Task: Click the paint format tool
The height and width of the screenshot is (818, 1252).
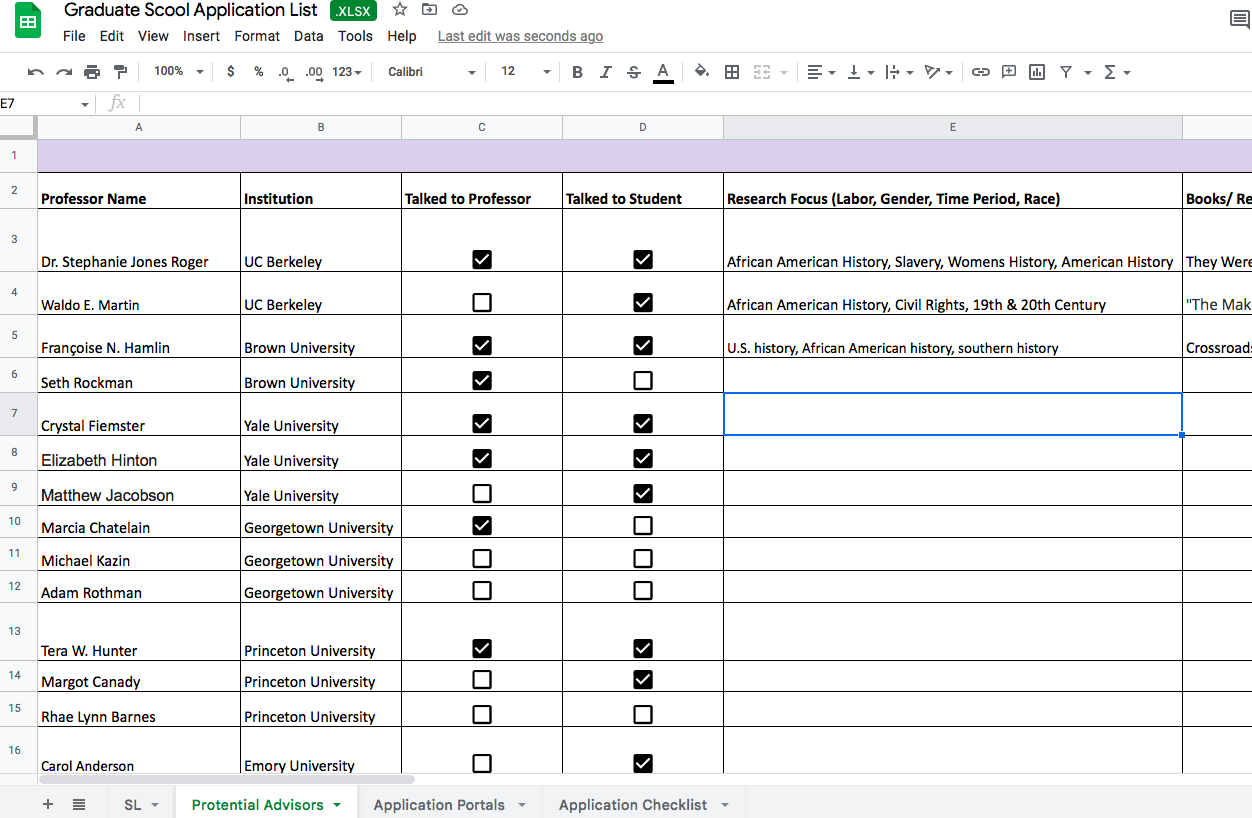Action: tap(119, 71)
